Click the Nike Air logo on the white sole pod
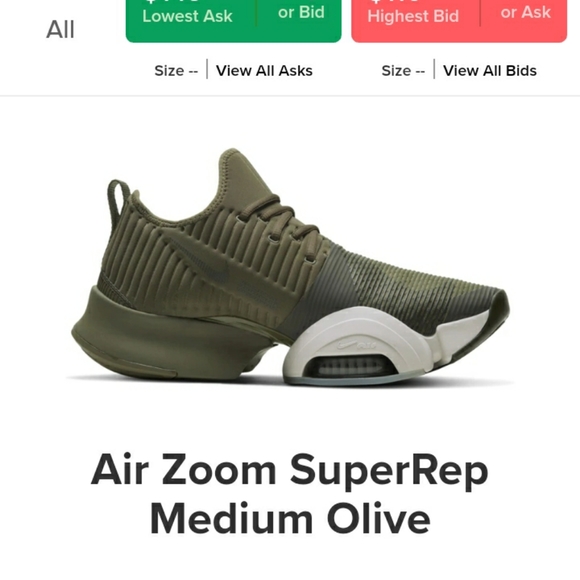 [x=357, y=345]
